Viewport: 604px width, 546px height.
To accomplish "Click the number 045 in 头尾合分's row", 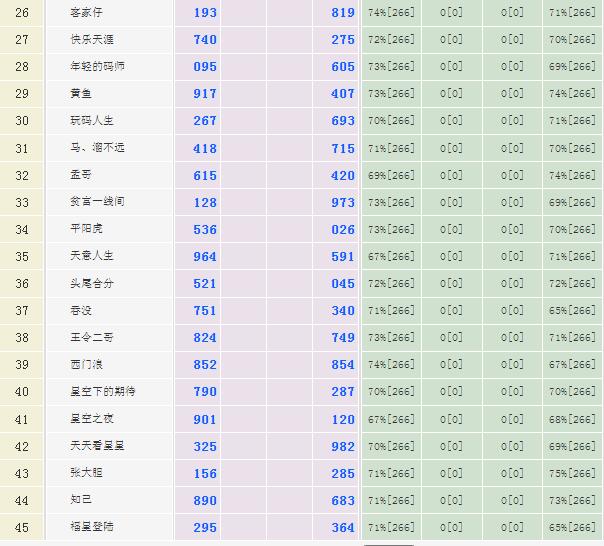I will pos(343,284).
